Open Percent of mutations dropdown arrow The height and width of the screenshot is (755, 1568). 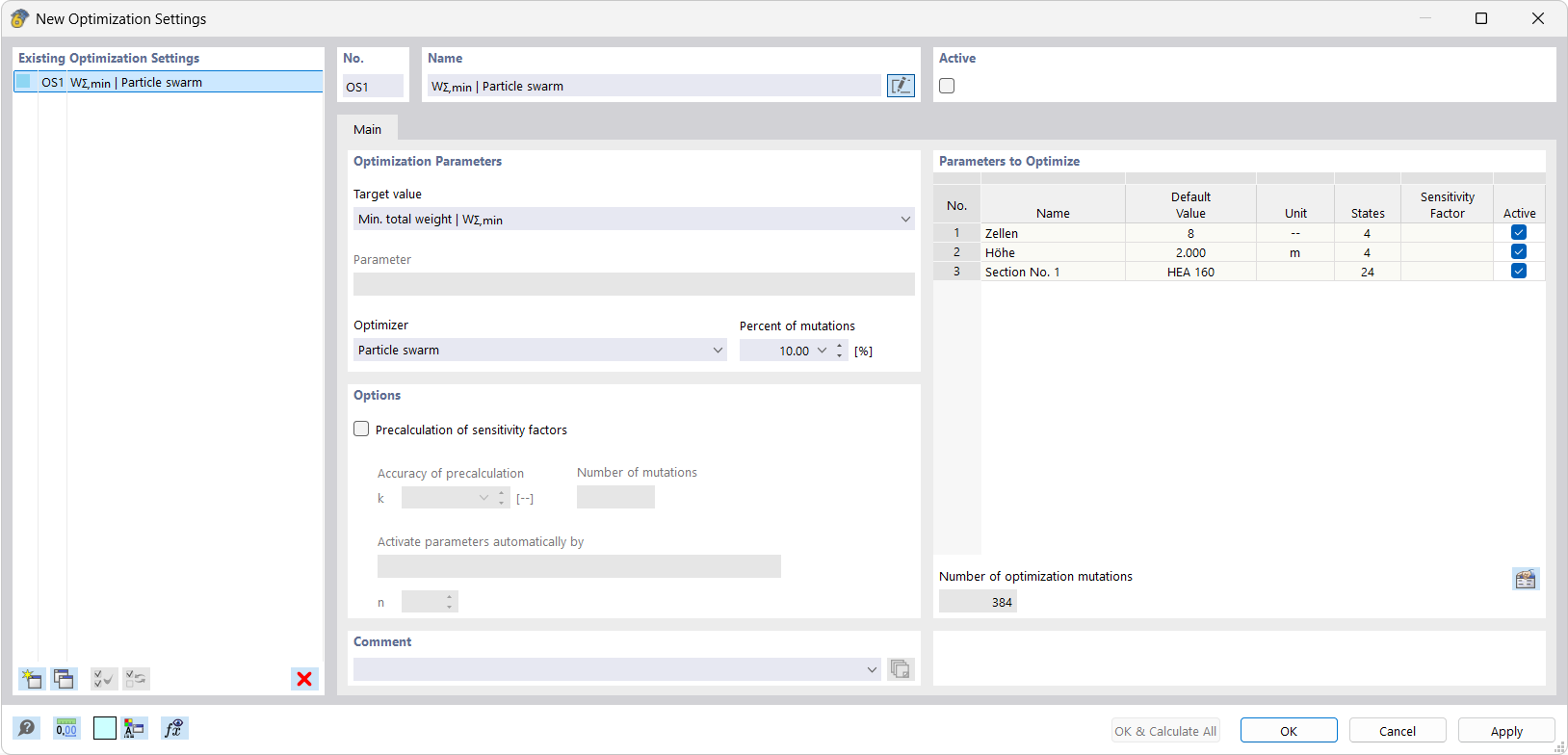822,351
